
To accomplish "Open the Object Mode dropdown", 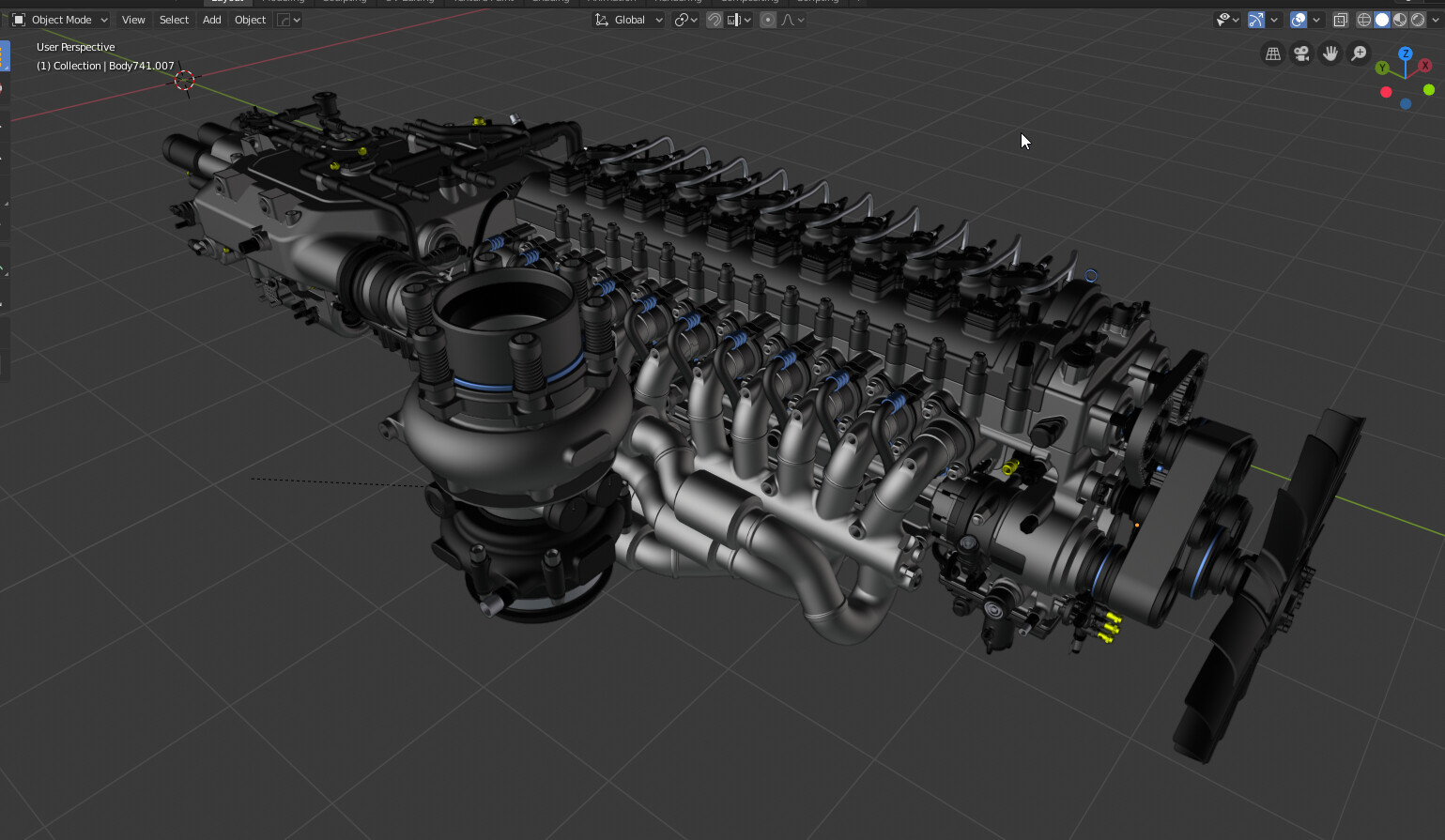I will click(59, 19).
